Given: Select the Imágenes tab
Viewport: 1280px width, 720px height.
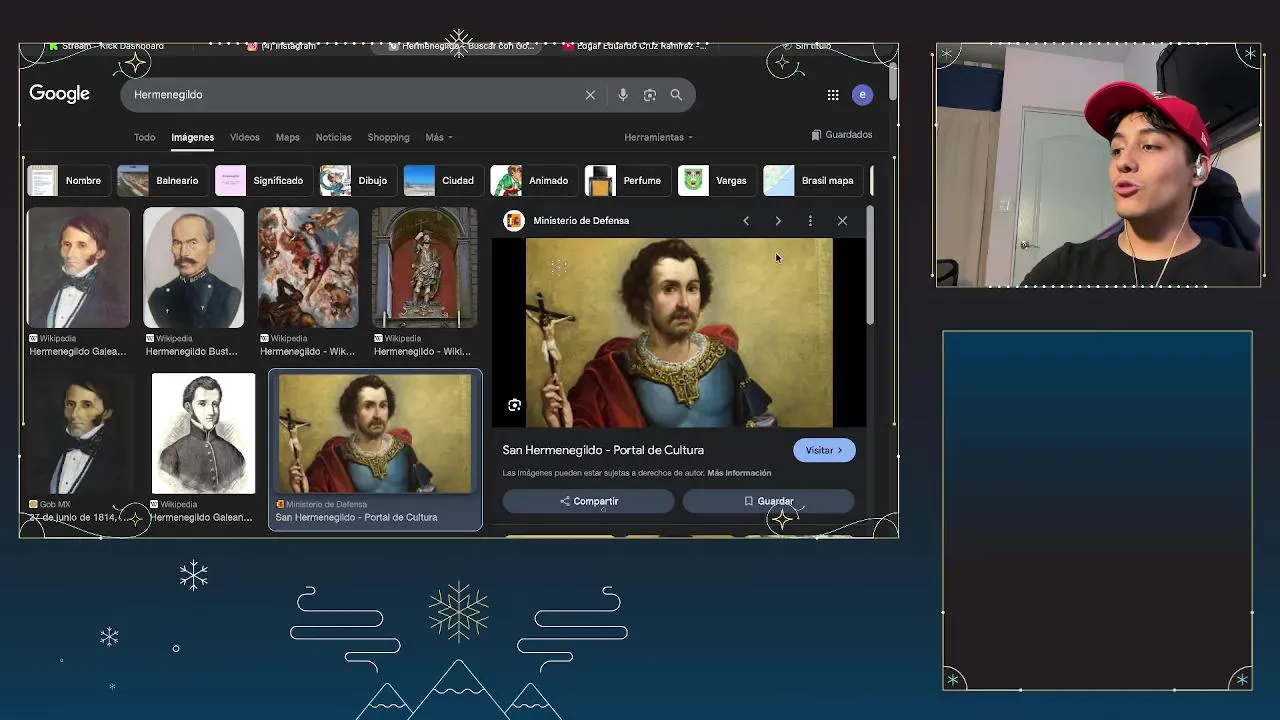Looking at the screenshot, I should pyautogui.click(x=192, y=137).
